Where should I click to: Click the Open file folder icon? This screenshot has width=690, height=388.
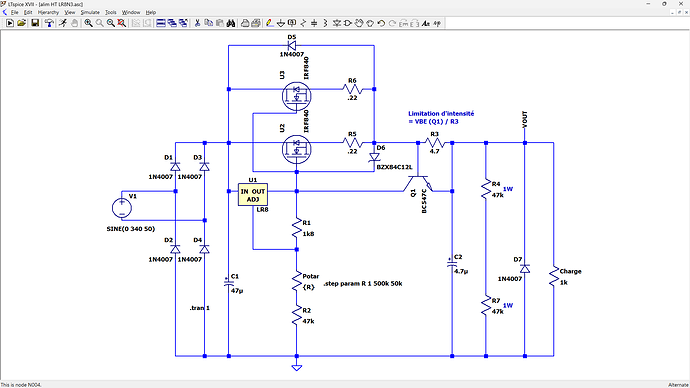coord(21,23)
